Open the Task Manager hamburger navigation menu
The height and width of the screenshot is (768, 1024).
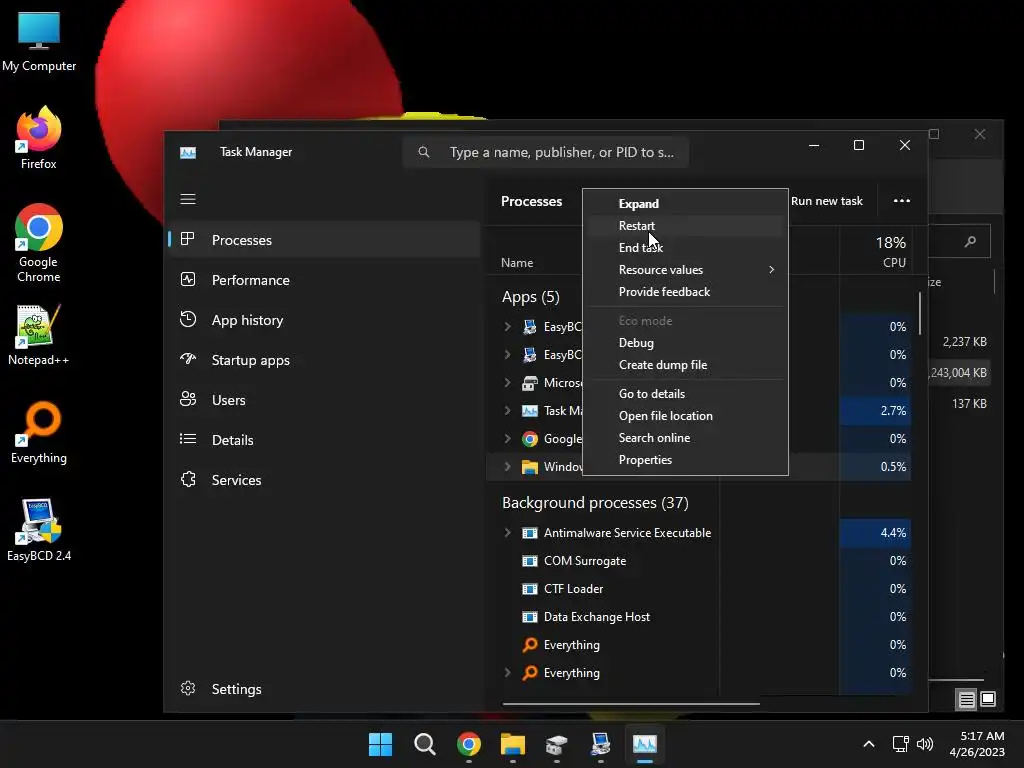(188, 199)
